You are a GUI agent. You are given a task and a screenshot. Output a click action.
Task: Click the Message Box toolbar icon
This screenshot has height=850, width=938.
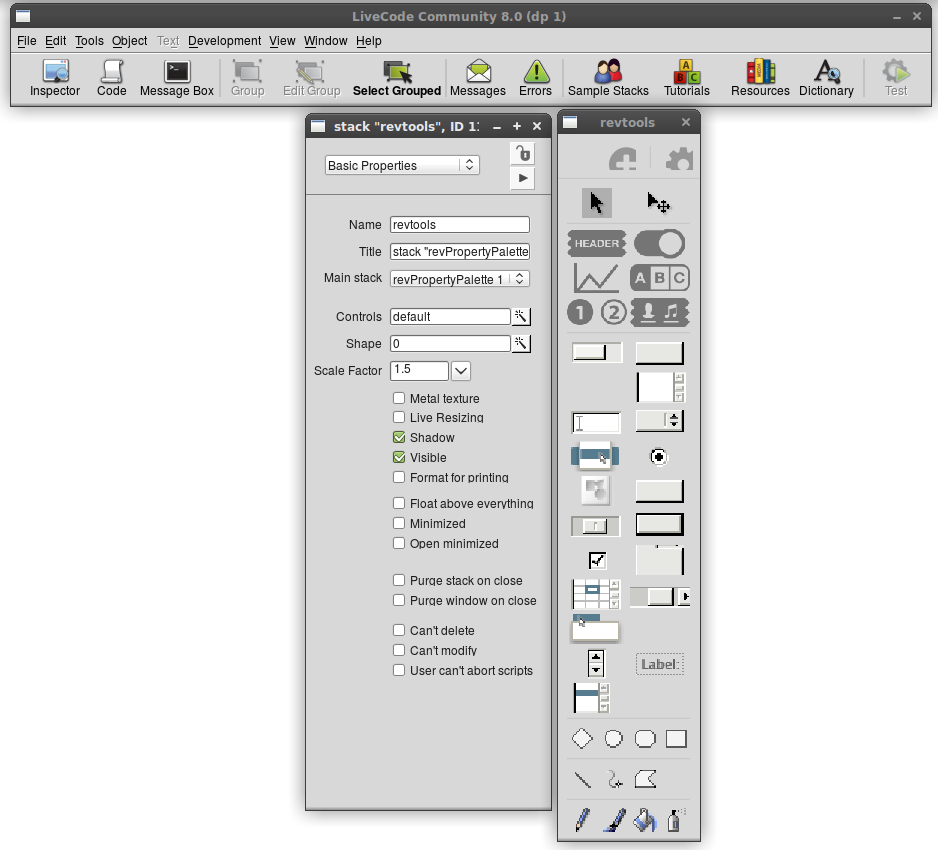tap(177, 77)
